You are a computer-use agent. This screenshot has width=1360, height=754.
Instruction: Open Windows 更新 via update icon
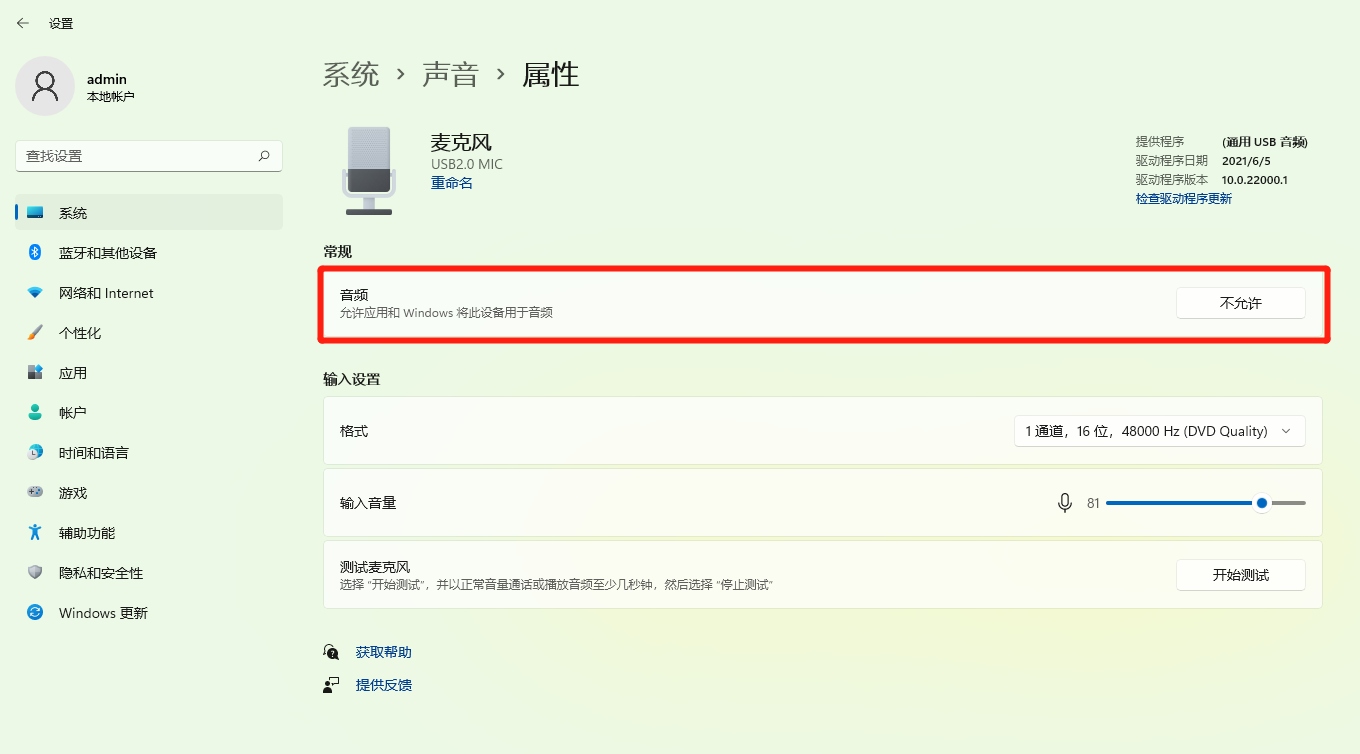click(x=35, y=613)
